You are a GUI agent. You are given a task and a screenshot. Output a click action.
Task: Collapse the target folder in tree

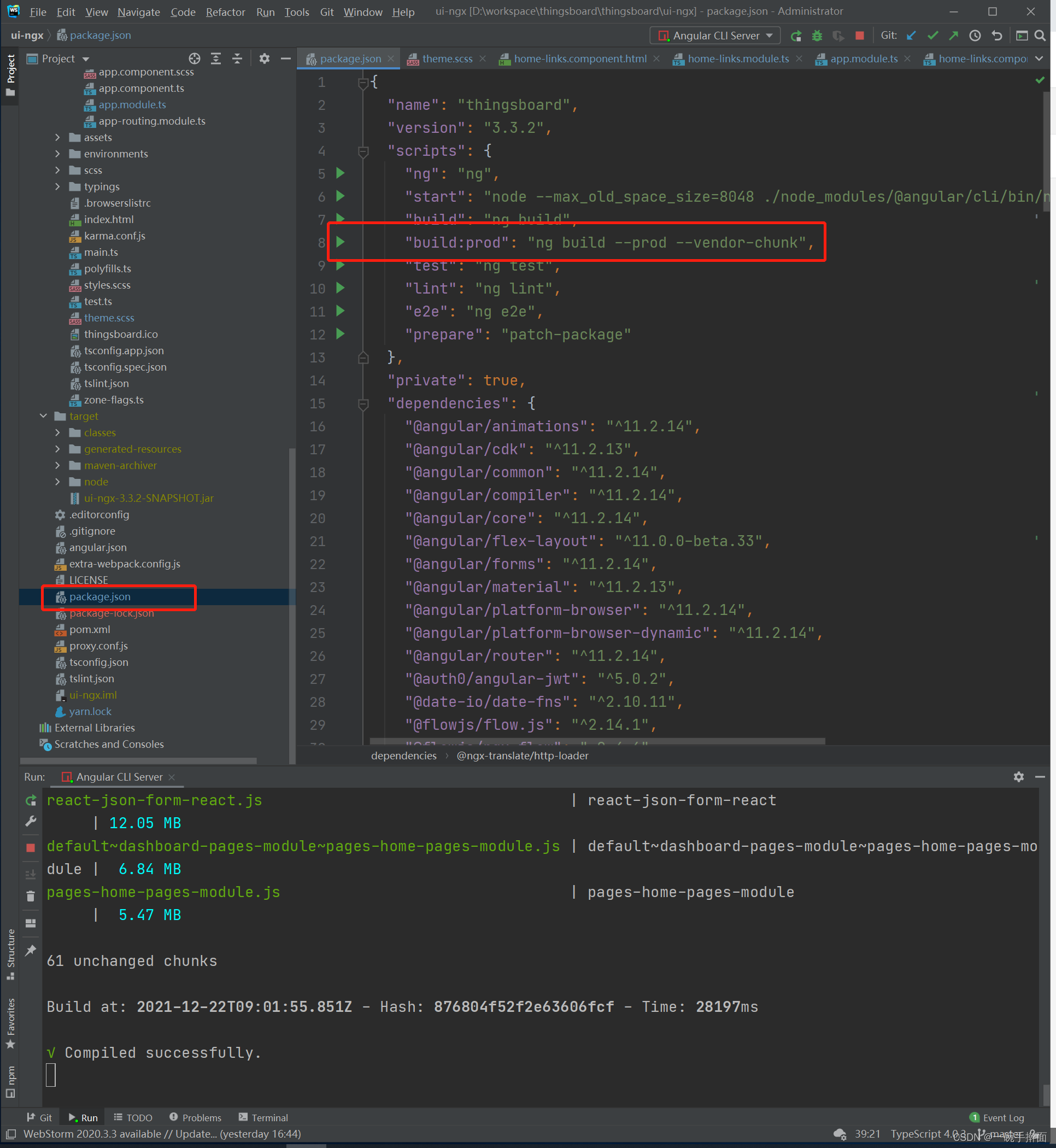[x=43, y=416]
